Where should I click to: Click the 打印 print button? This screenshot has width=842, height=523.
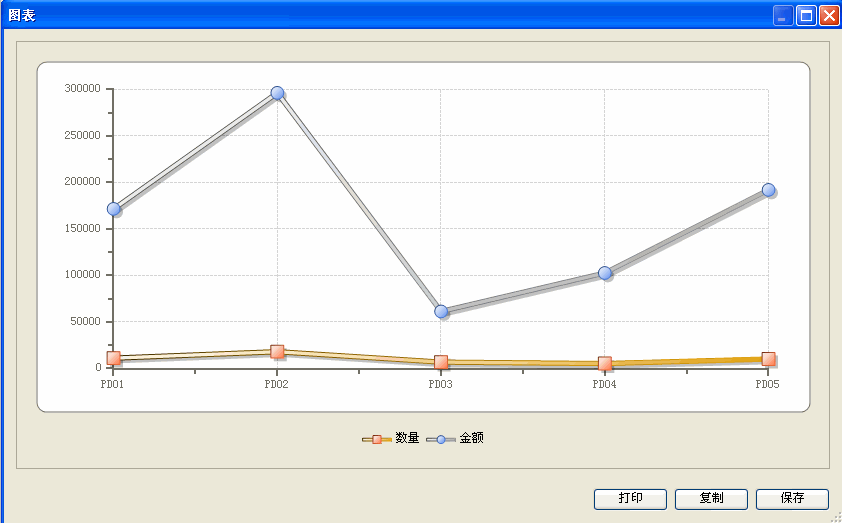coord(630,499)
